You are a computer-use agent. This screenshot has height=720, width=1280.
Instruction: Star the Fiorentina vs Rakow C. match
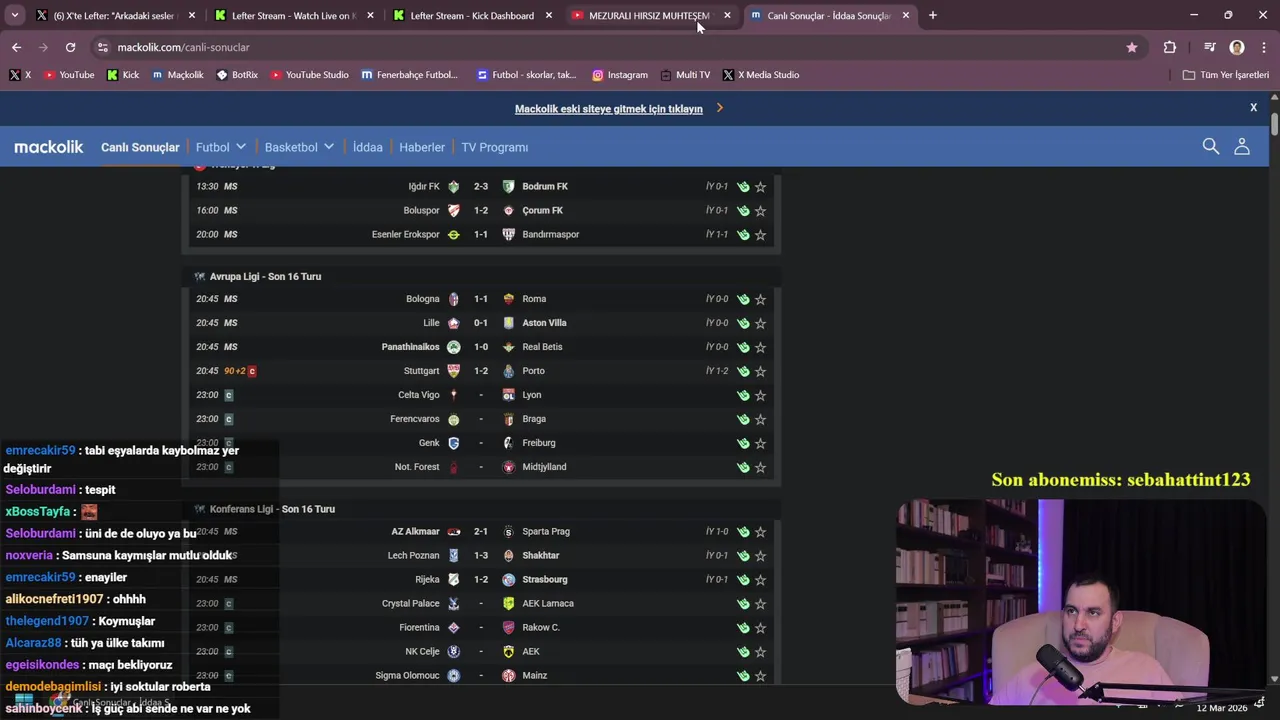[x=760, y=627]
